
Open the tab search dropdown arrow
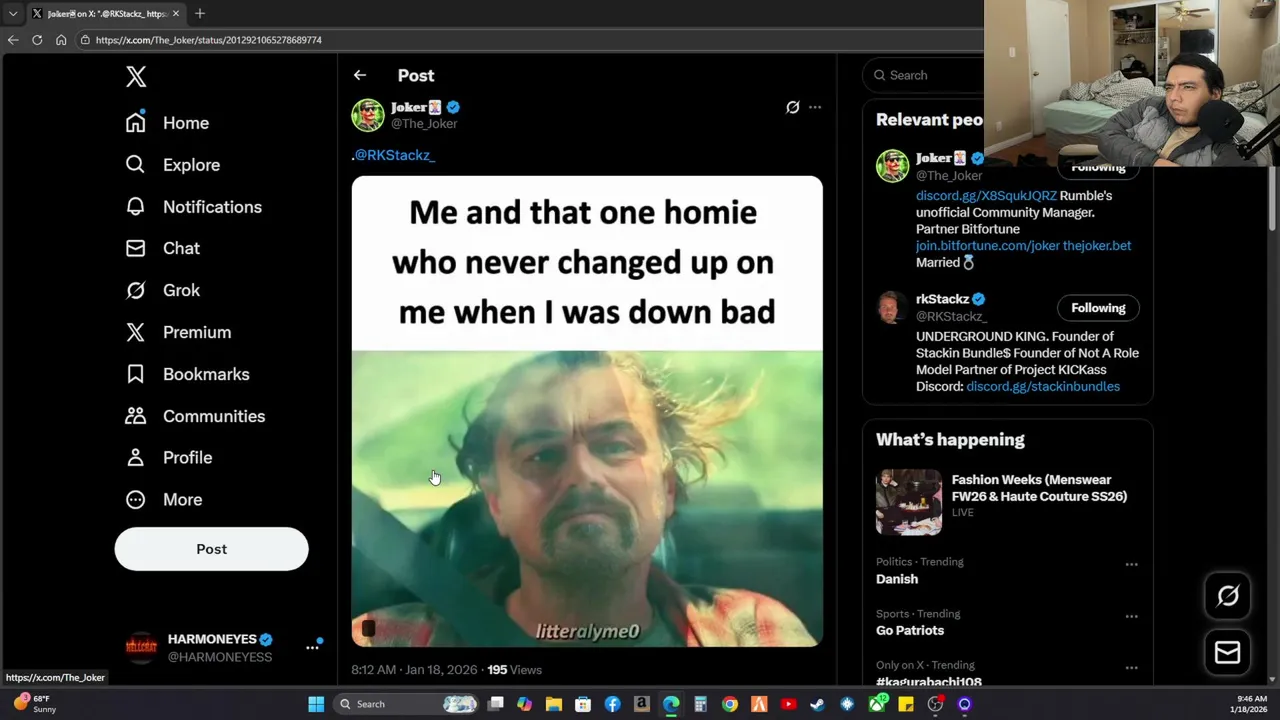[13, 13]
